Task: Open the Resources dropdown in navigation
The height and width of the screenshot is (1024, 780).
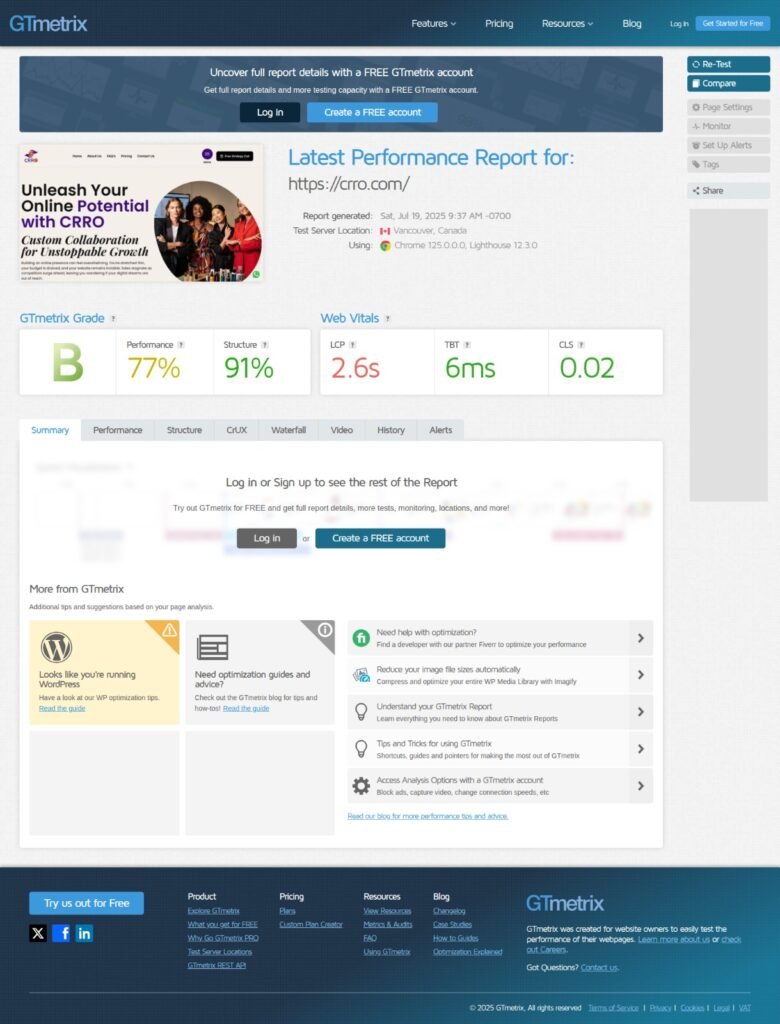Action: click(567, 23)
